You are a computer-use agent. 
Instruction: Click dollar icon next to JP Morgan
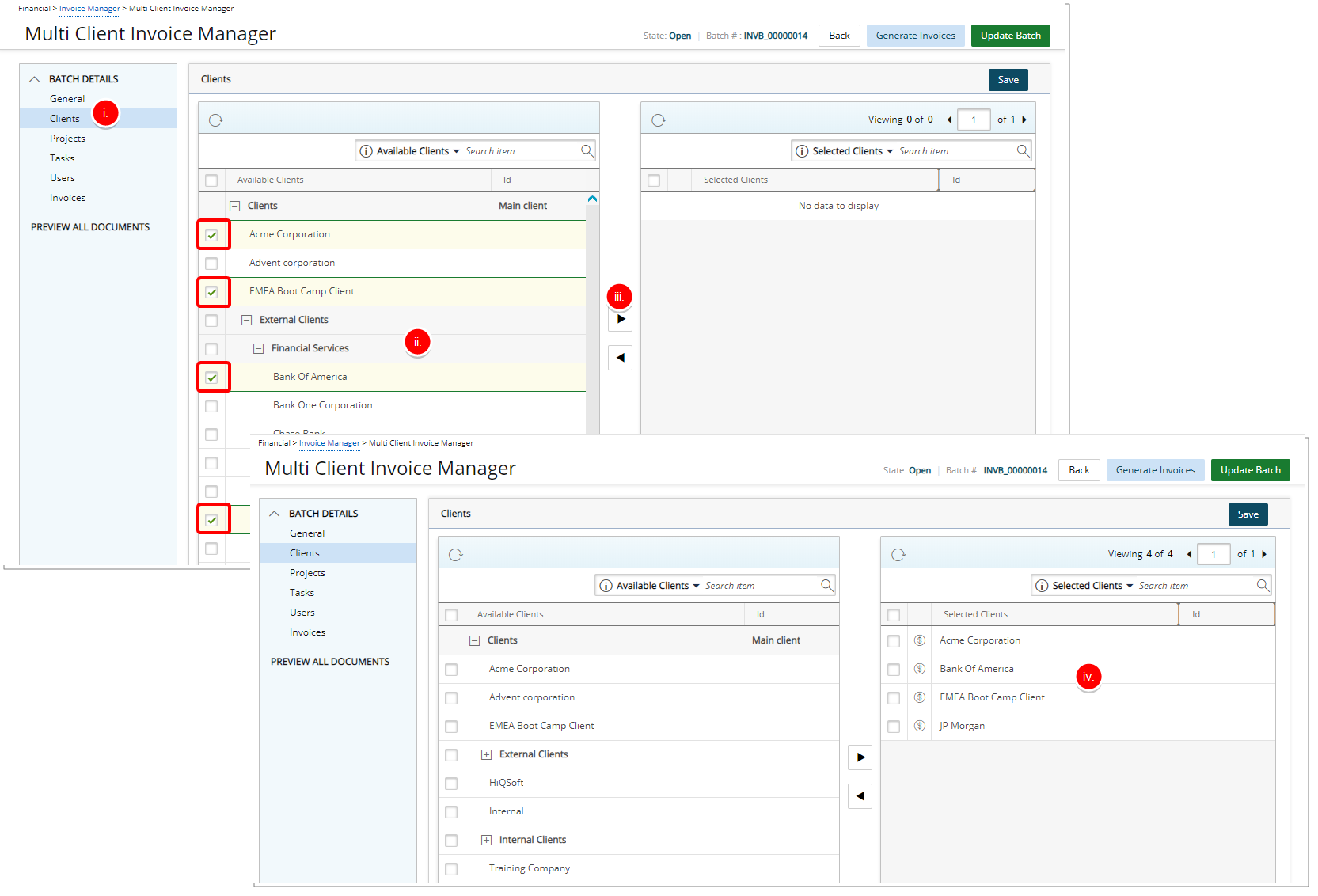(x=919, y=726)
